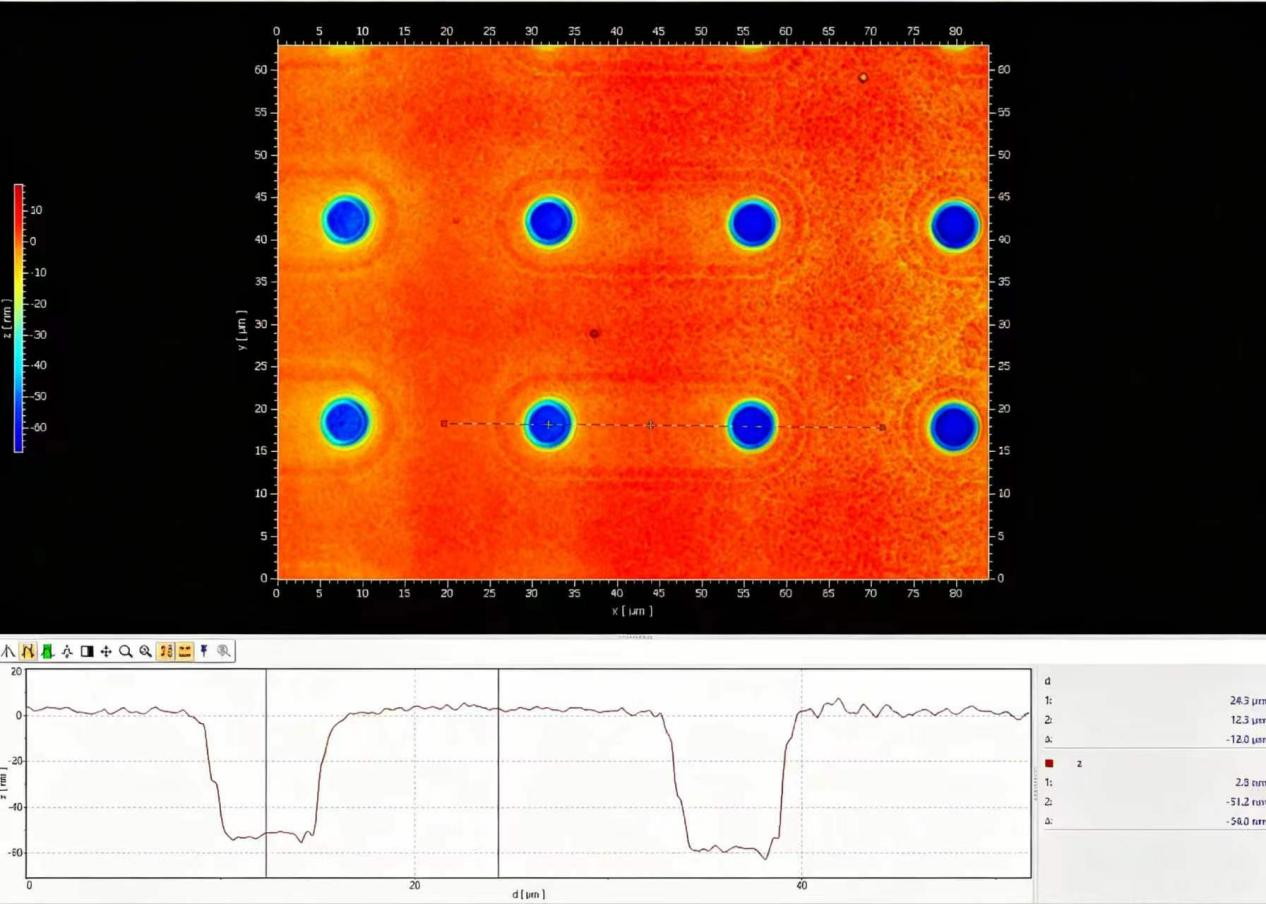Image resolution: width=1266 pixels, height=904 pixels.
Task: Select the plain magnifier zoom tool
Action: tap(126, 651)
